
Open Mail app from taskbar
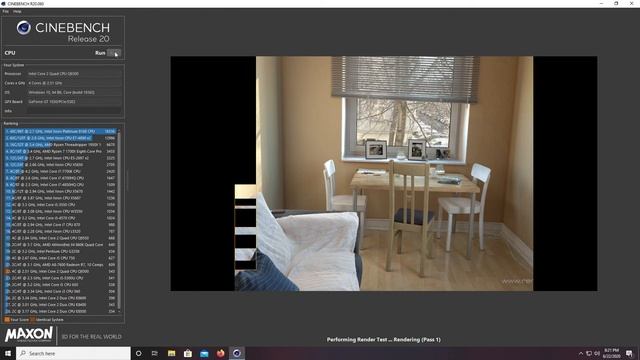204,353
